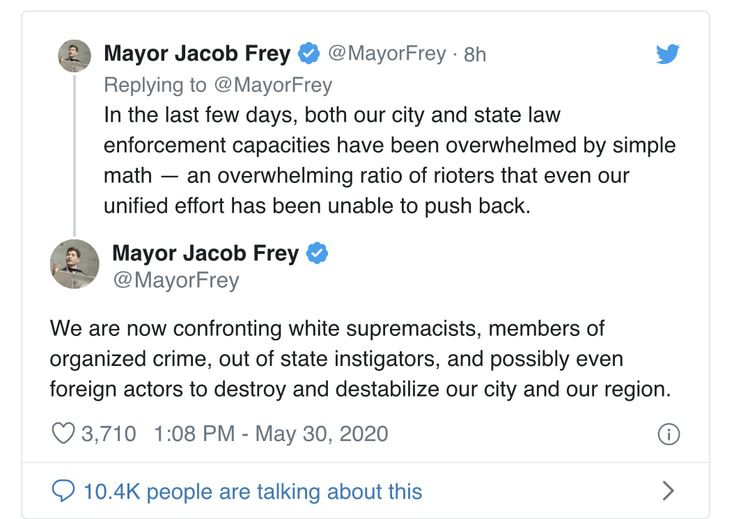Click verified badge on main tweet
The image size is (750, 519).
click(x=317, y=253)
